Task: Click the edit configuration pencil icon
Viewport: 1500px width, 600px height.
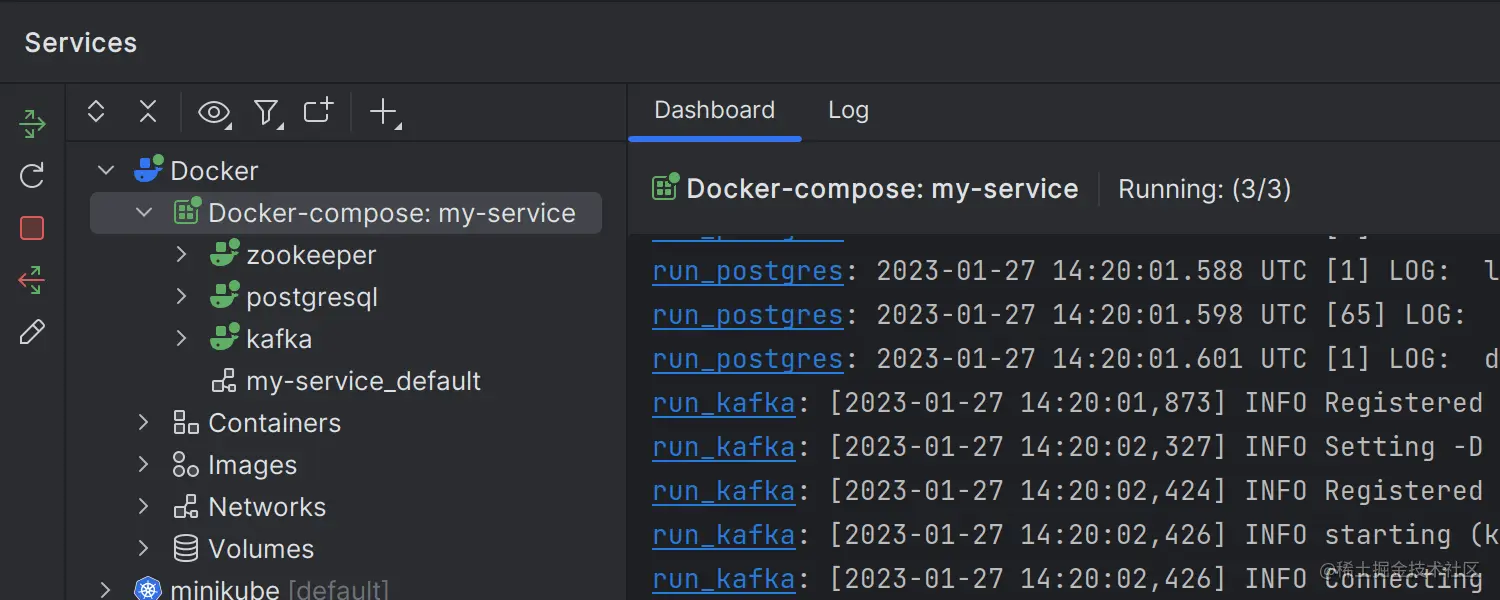Action: 31,331
